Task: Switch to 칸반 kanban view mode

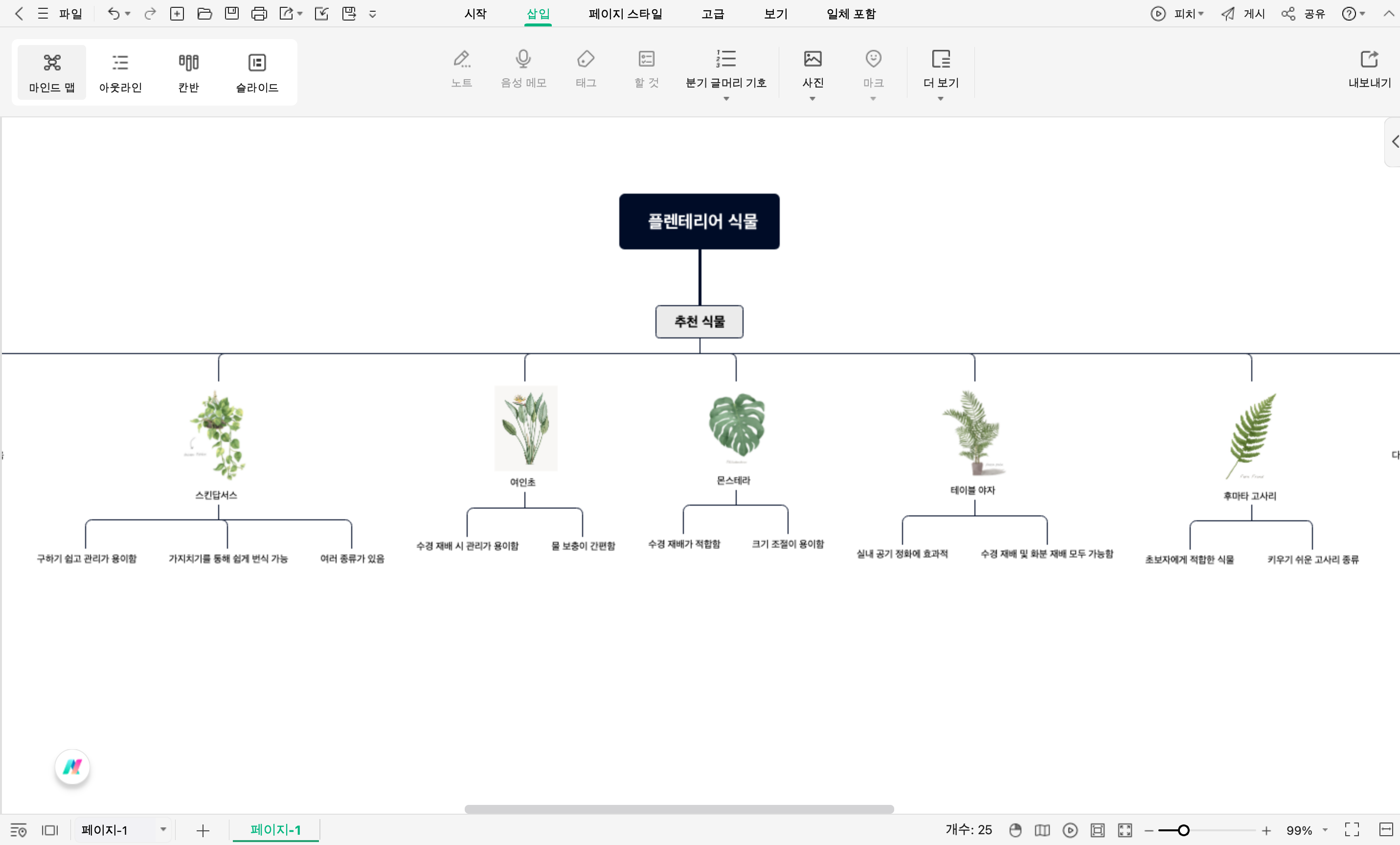Action: pos(188,72)
